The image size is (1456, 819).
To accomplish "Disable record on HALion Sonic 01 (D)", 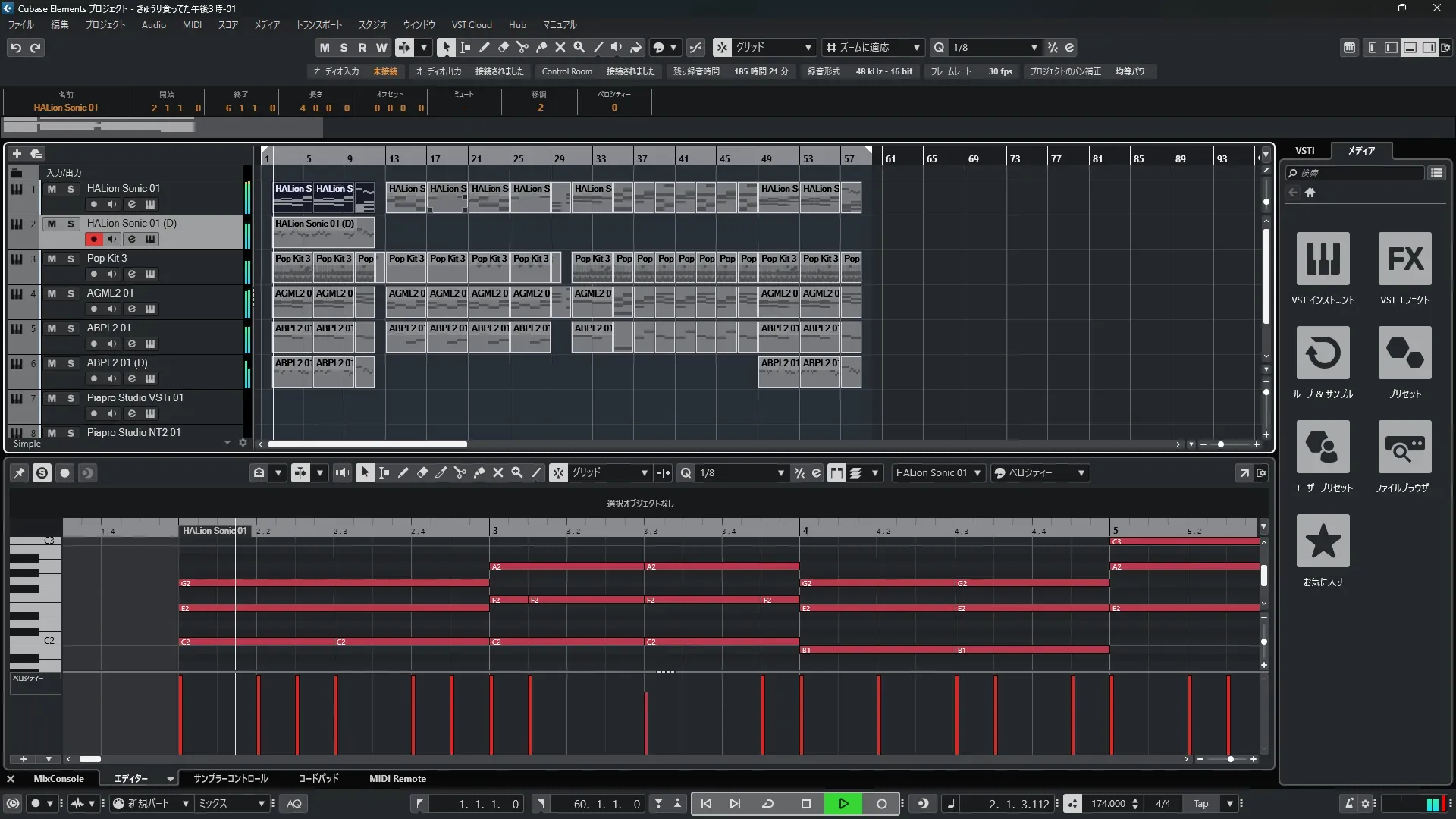I will coord(93,240).
